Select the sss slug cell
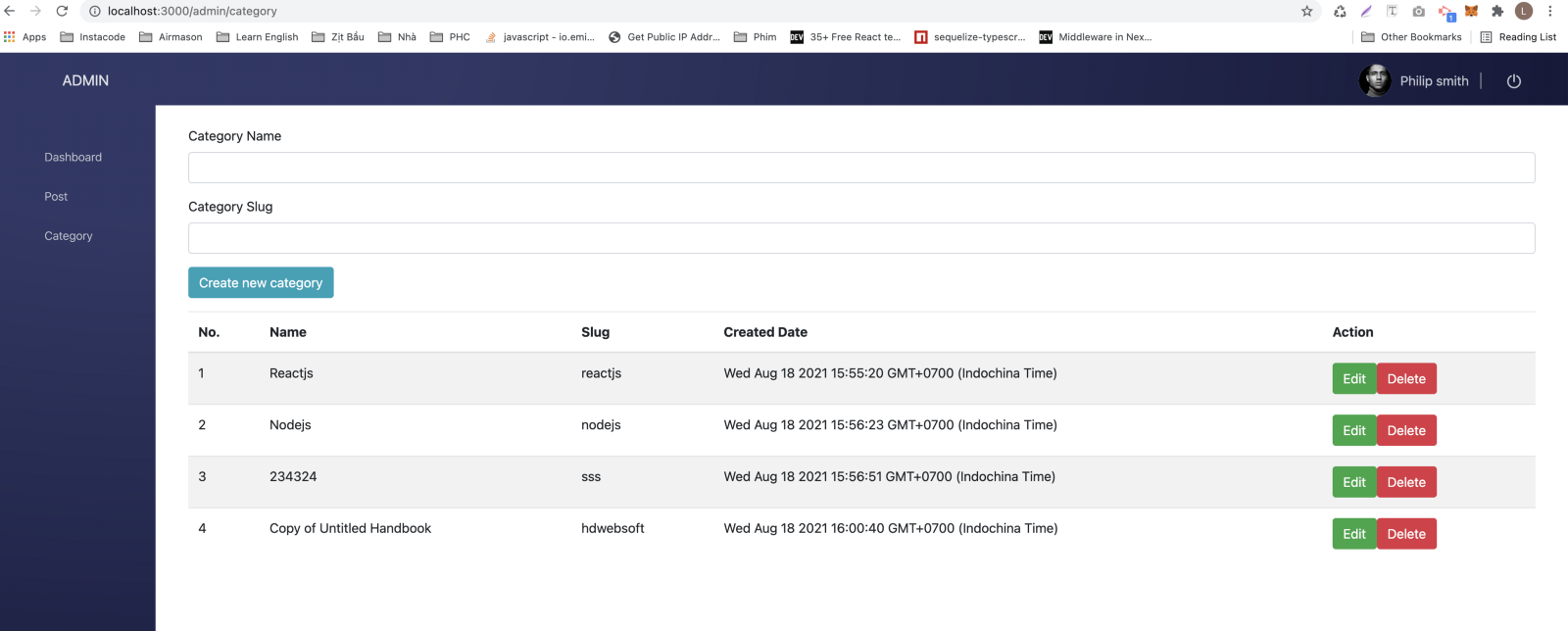The image size is (1568, 631). (591, 477)
